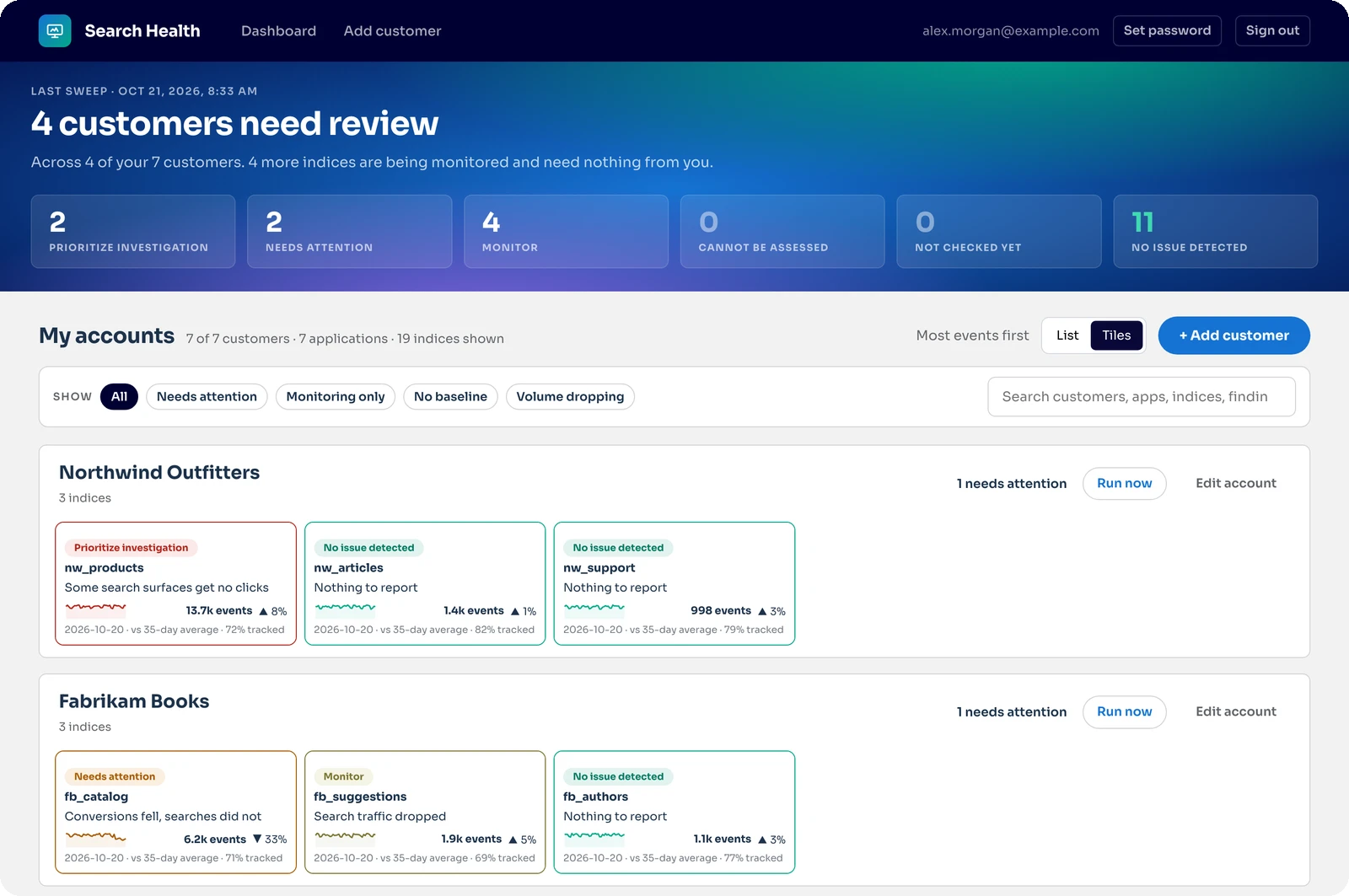Edit account for Fabrikam Books

coord(1235,712)
